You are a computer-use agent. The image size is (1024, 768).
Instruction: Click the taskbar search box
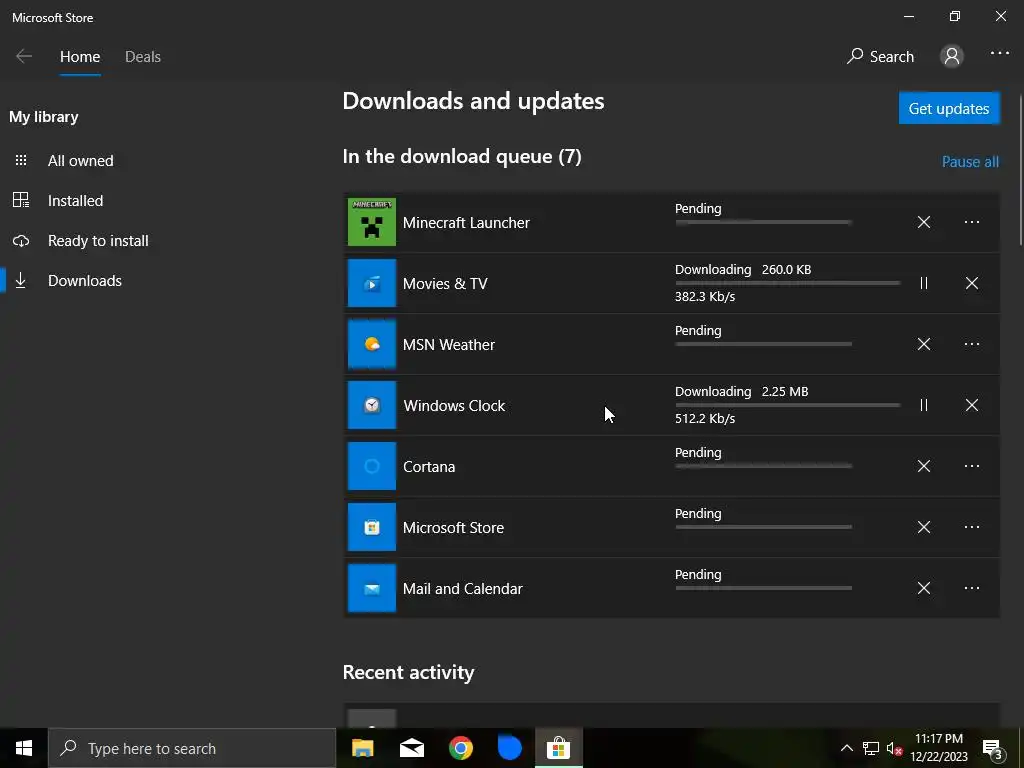coord(192,748)
